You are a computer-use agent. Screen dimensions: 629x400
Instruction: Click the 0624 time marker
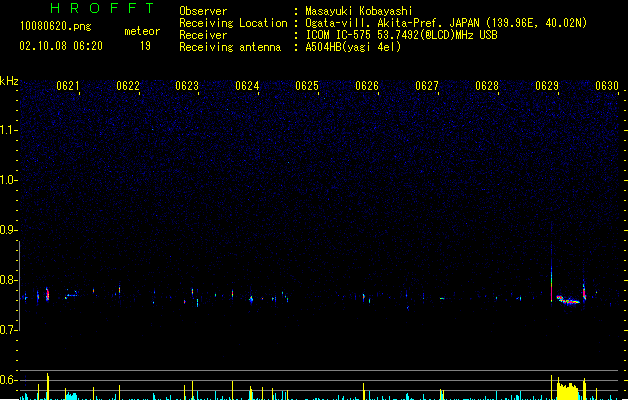pos(247,86)
